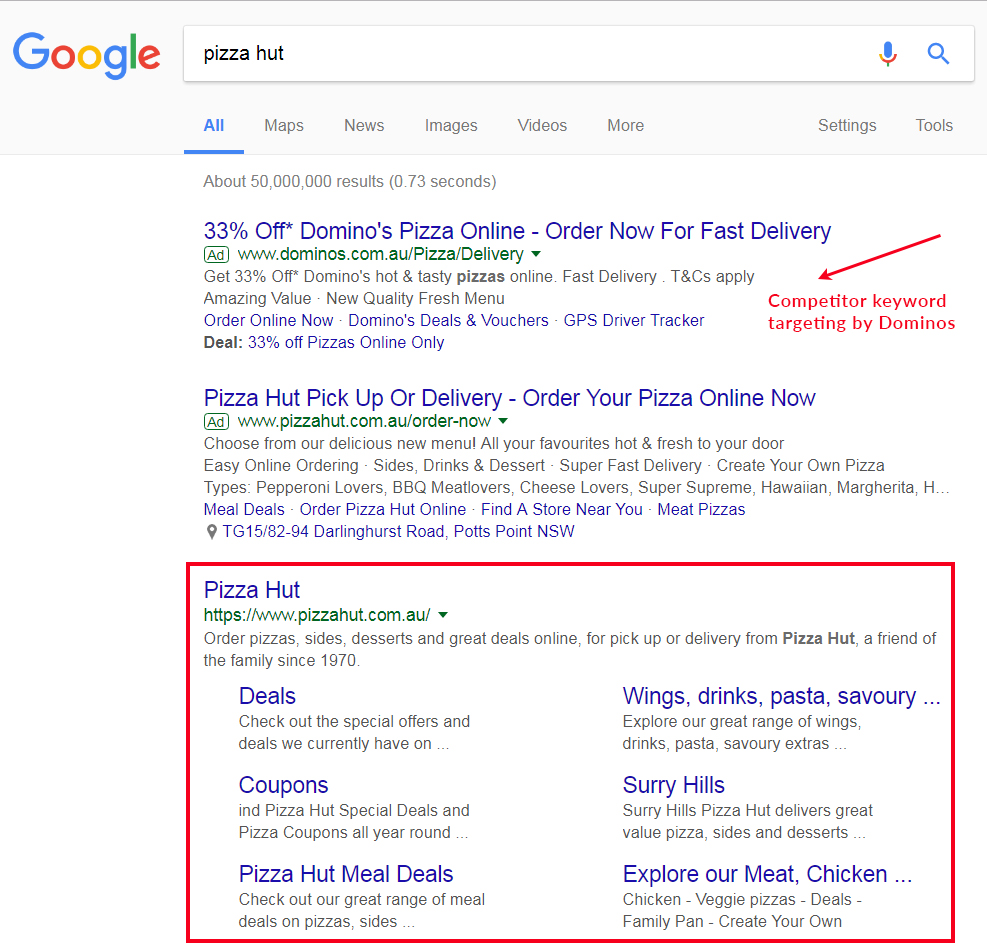
Task: Click the Types: Pepperoni Lovers description line
Action: [x=576, y=488]
